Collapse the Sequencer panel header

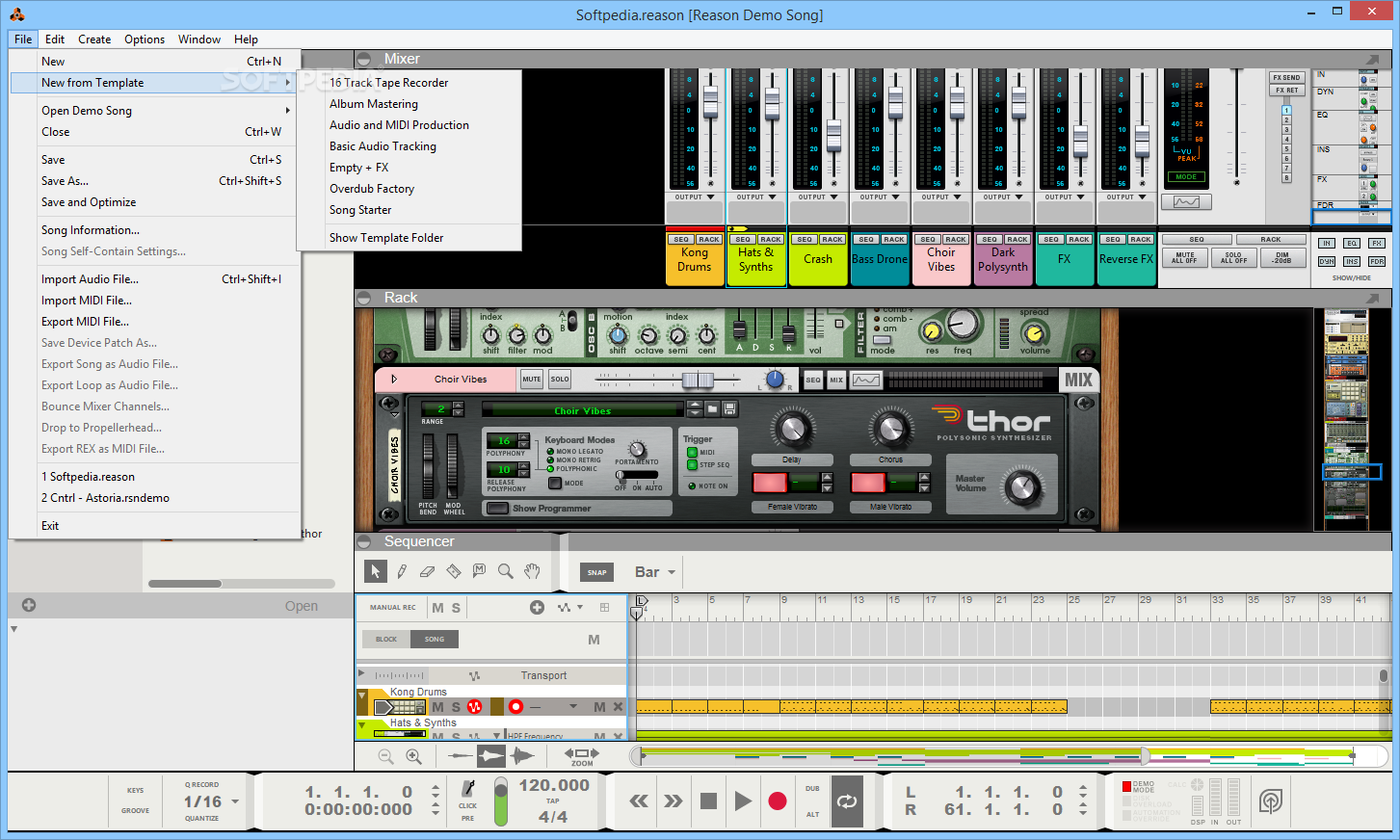click(365, 541)
